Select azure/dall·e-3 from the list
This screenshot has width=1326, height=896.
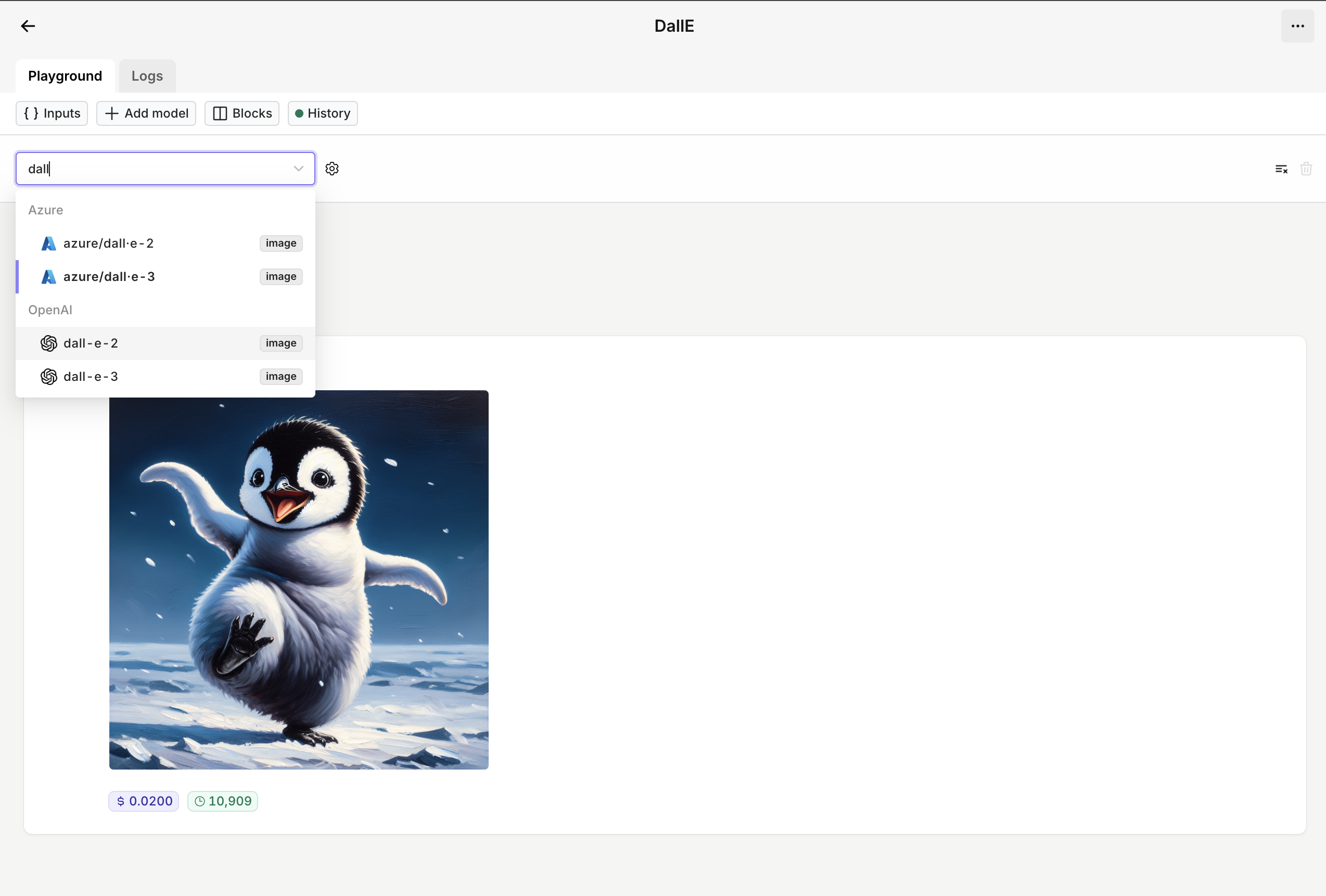108,277
